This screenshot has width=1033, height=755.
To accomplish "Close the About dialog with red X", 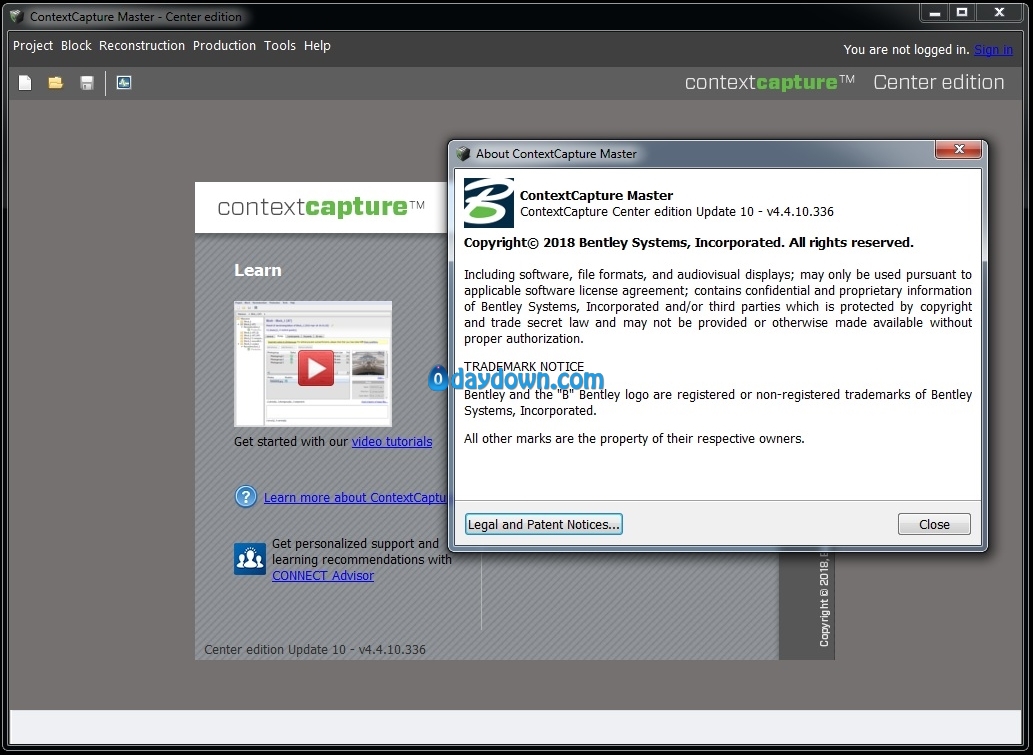I will click(959, 150).
